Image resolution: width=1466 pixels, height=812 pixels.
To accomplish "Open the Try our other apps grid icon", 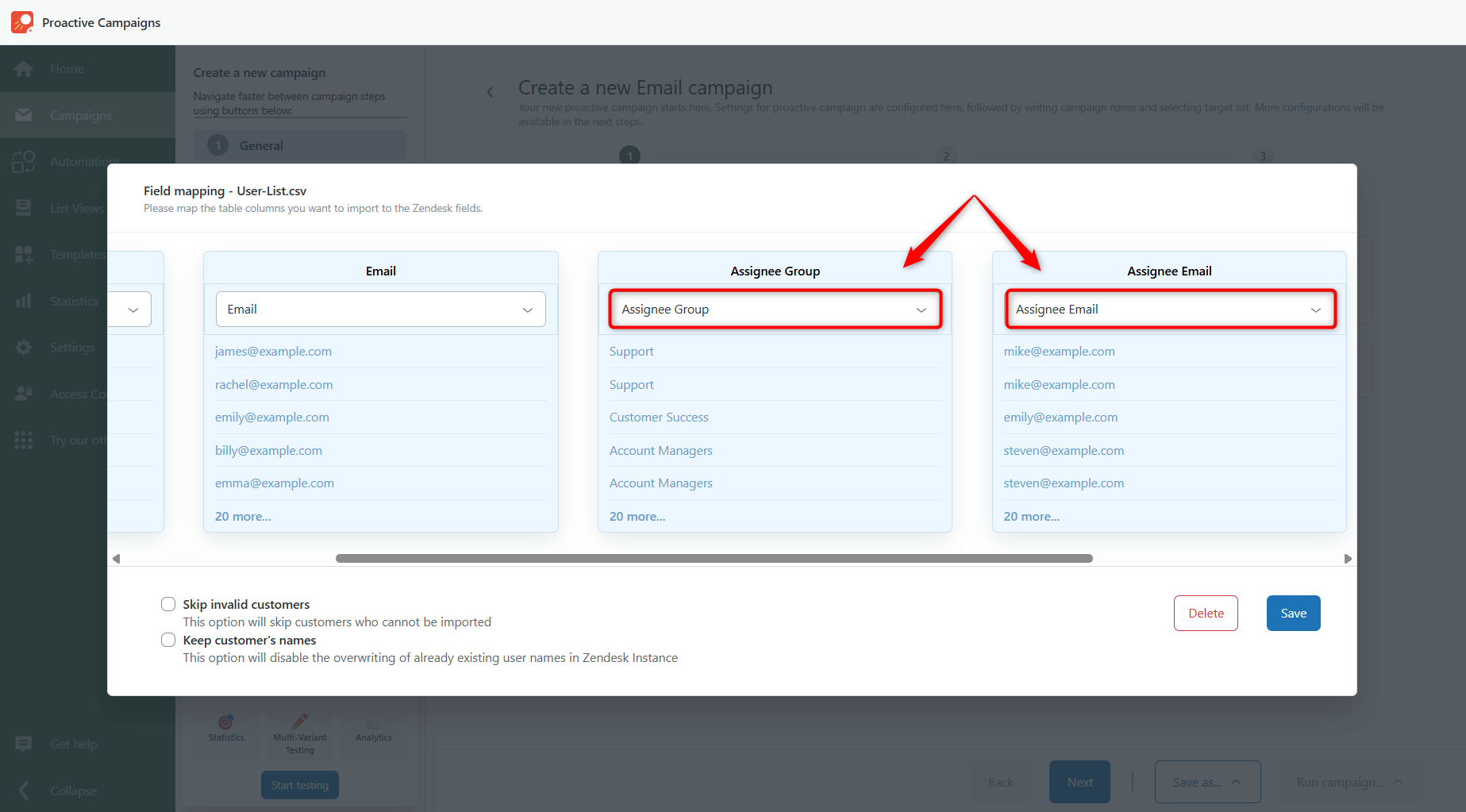I will tap(24, 440).
